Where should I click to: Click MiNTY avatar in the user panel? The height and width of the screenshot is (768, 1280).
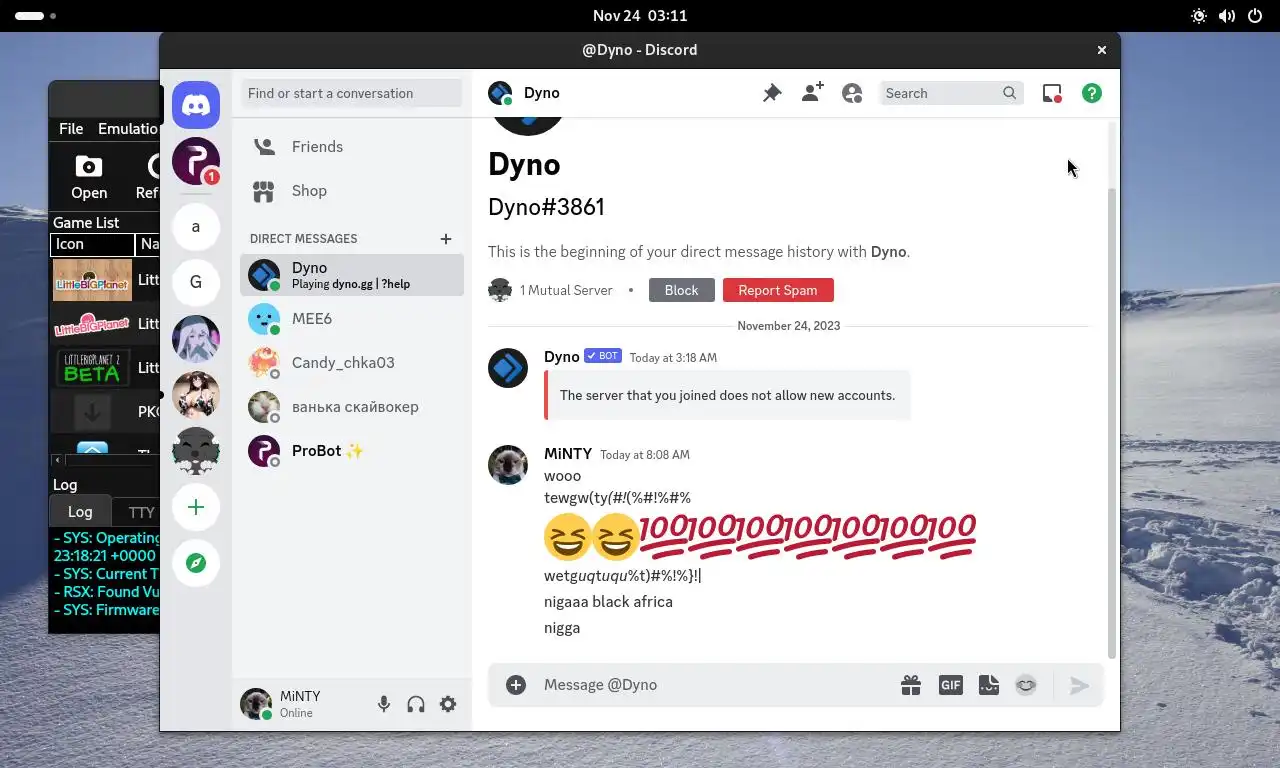click(x=256, y=704)
